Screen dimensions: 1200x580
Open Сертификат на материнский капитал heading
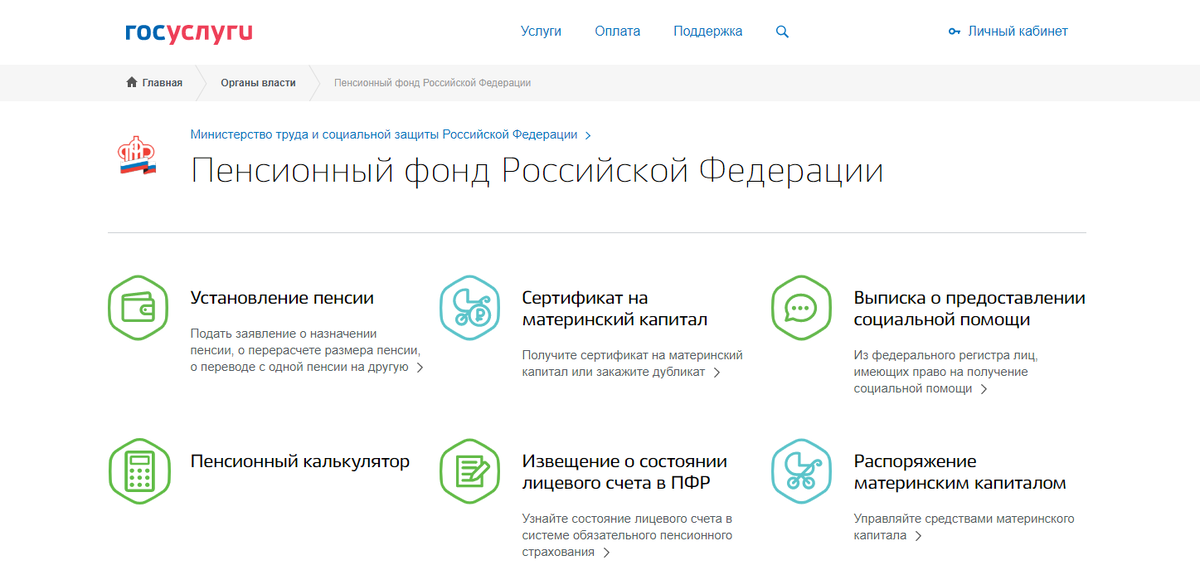pyautogui.click(x=615, y=308)
